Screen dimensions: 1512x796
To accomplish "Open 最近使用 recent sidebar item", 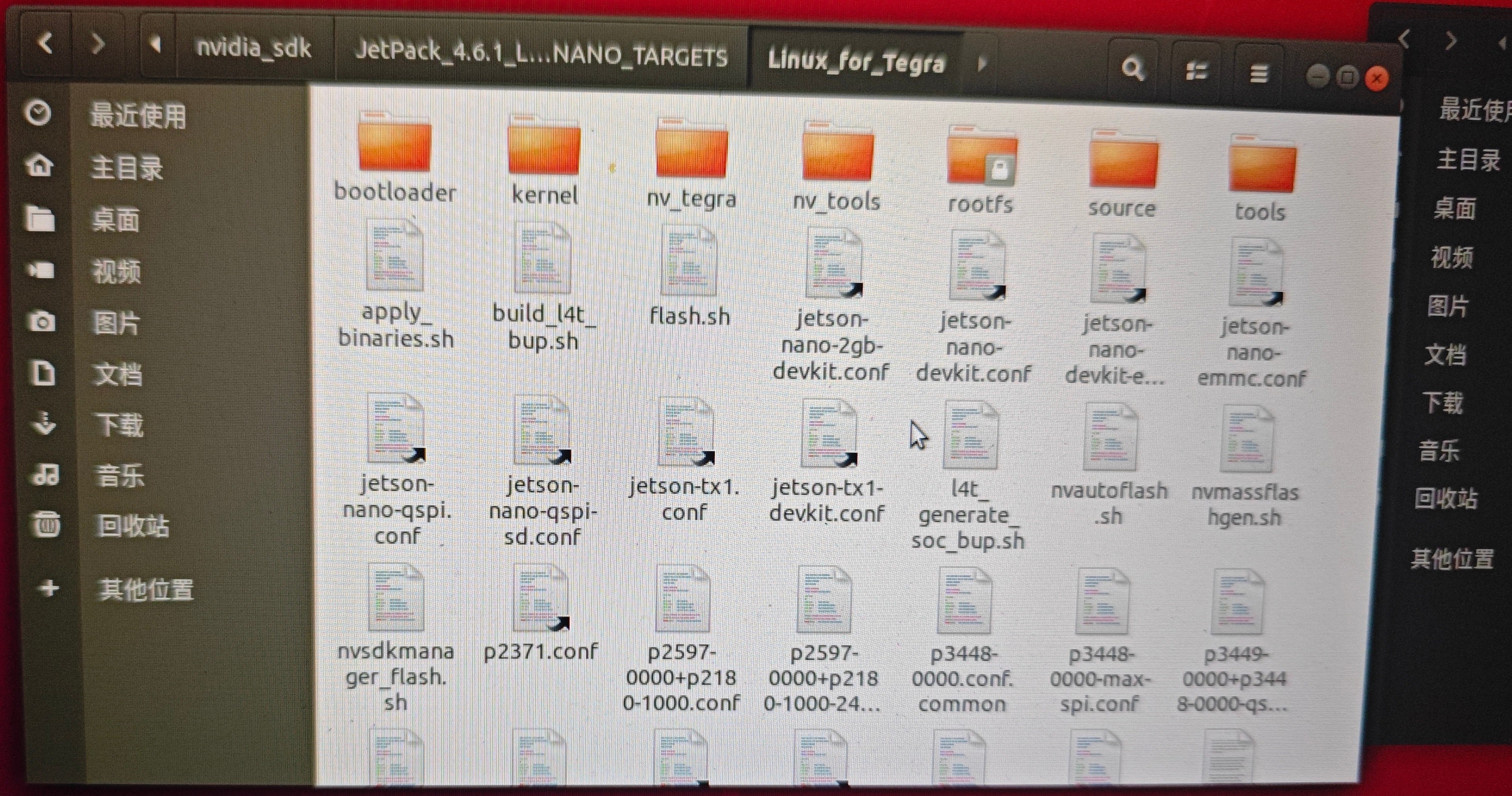I will pyautogui.click(x=137, y=115).
